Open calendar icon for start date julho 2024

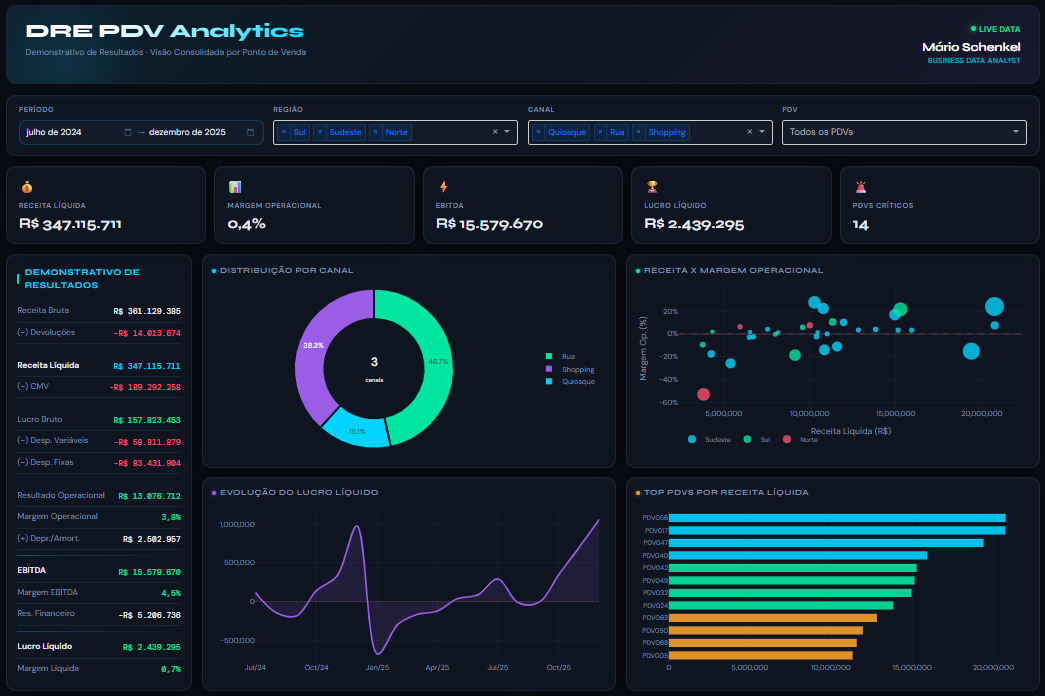point(128,132)
